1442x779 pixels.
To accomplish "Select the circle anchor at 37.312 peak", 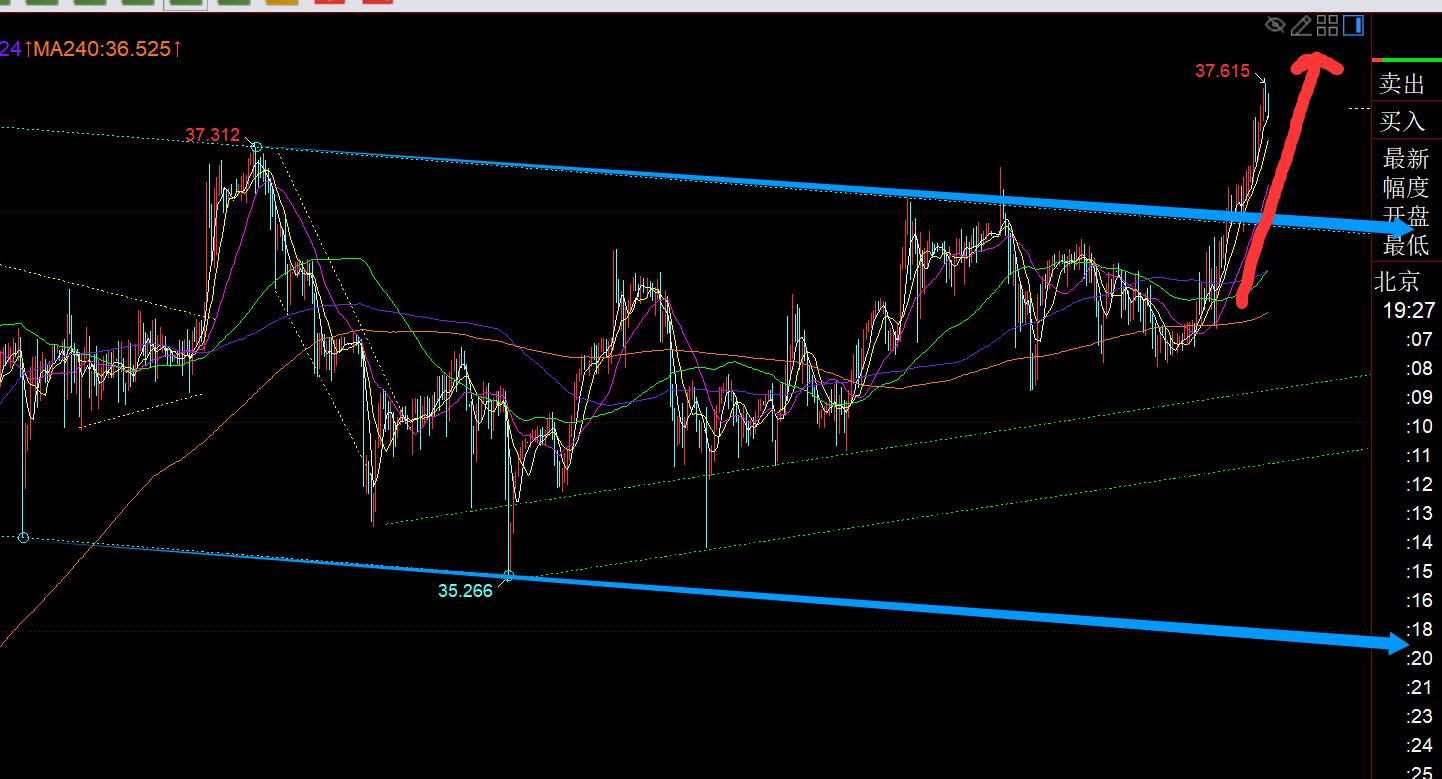I will point(257,148).
